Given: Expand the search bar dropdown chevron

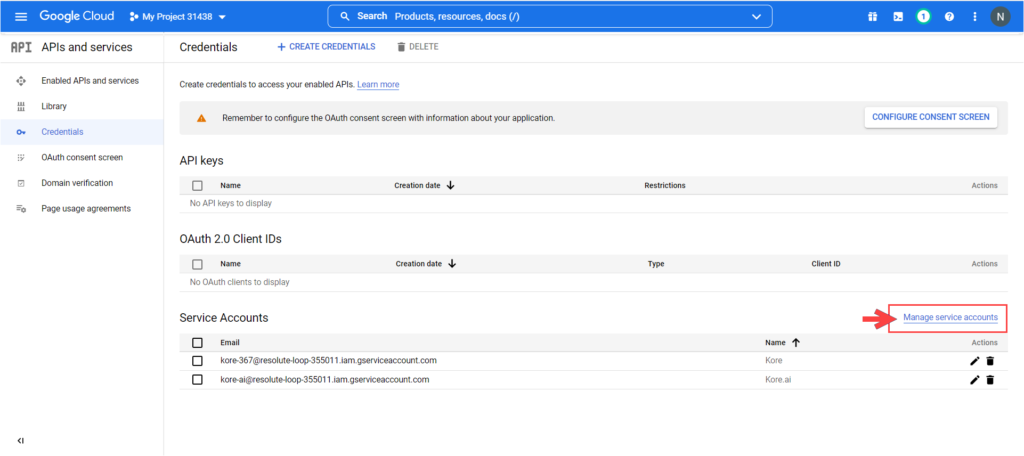Looking at the screenshot, I should coord(756,17).
